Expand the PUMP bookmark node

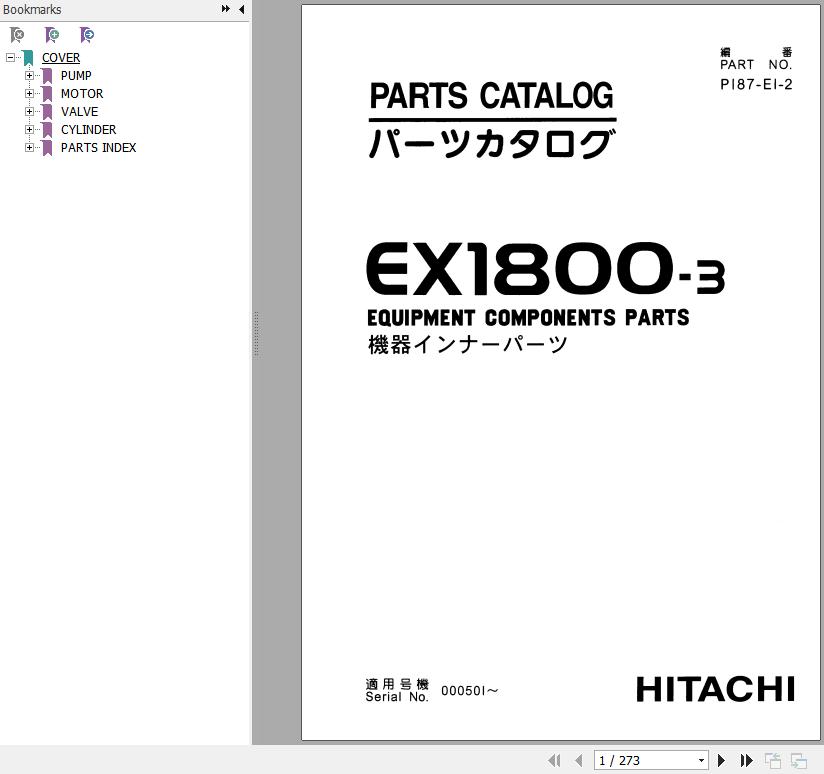pyautogui.click(x=29, y=76)
